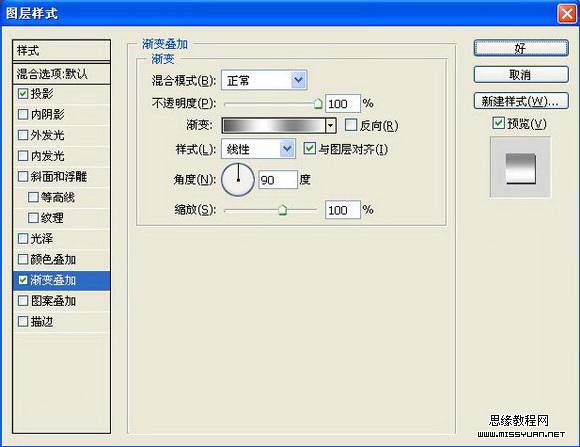Click the gradient color bar swatch
Image resolution: width=580 pixels, height=447 pixels.
(x=274, y=126)
